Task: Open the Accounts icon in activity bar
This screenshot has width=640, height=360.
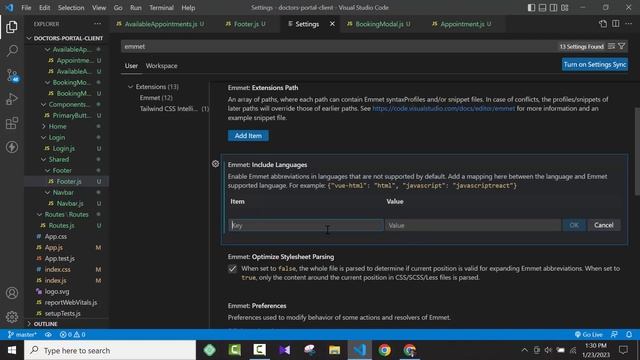Action: click(x=12, y=293)
